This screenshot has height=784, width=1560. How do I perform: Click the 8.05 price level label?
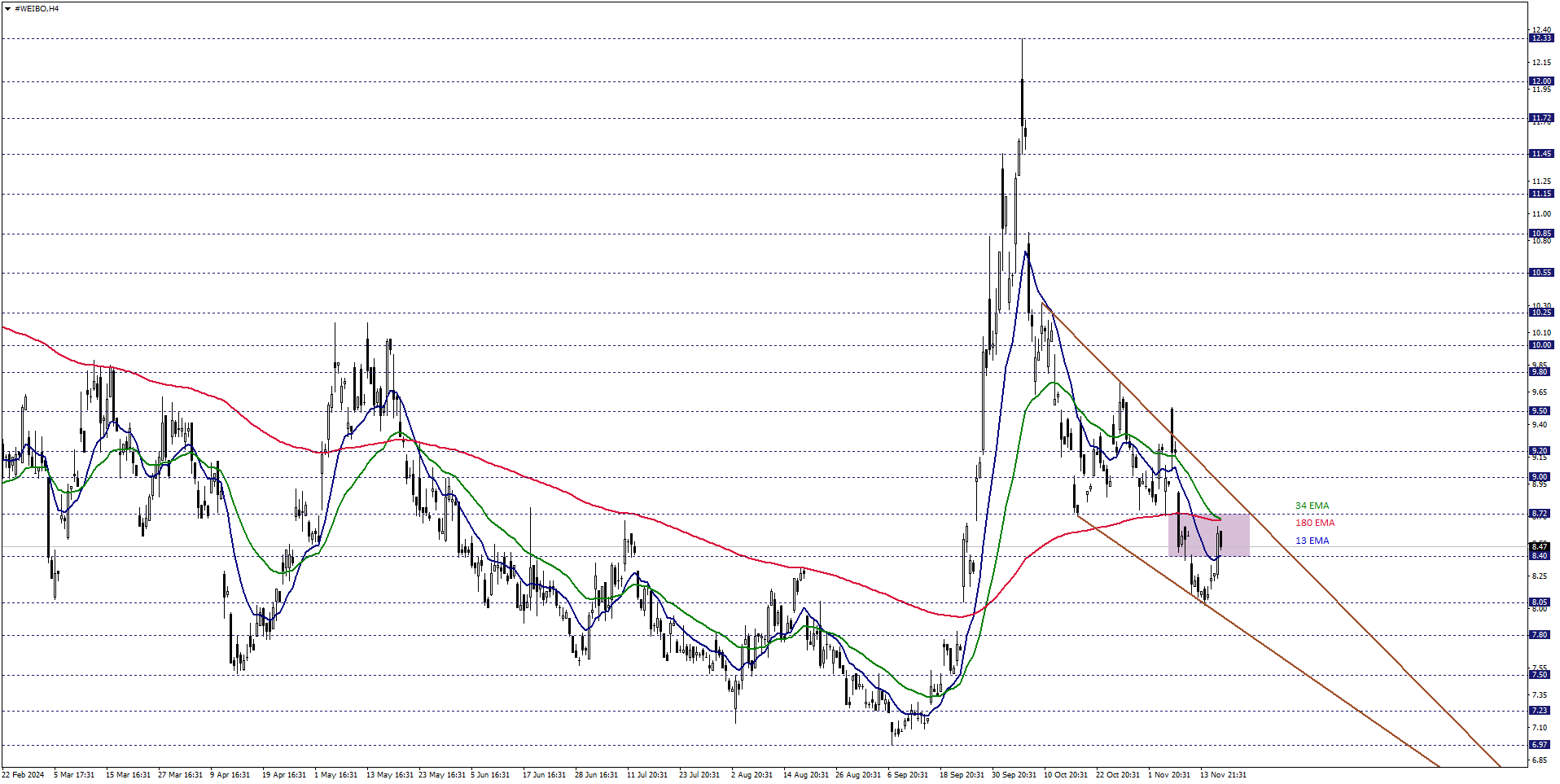click(x=1541, y=602)
